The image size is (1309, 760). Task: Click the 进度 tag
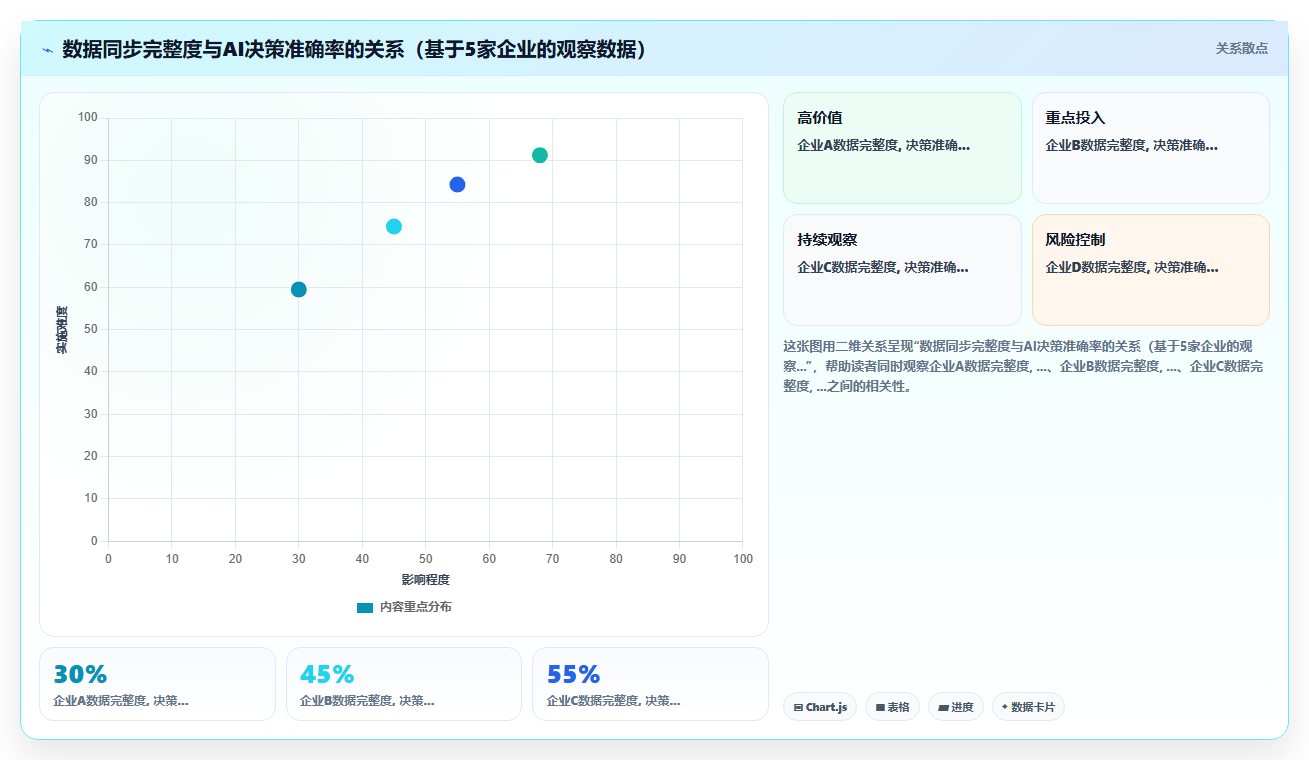pos(956,707)
